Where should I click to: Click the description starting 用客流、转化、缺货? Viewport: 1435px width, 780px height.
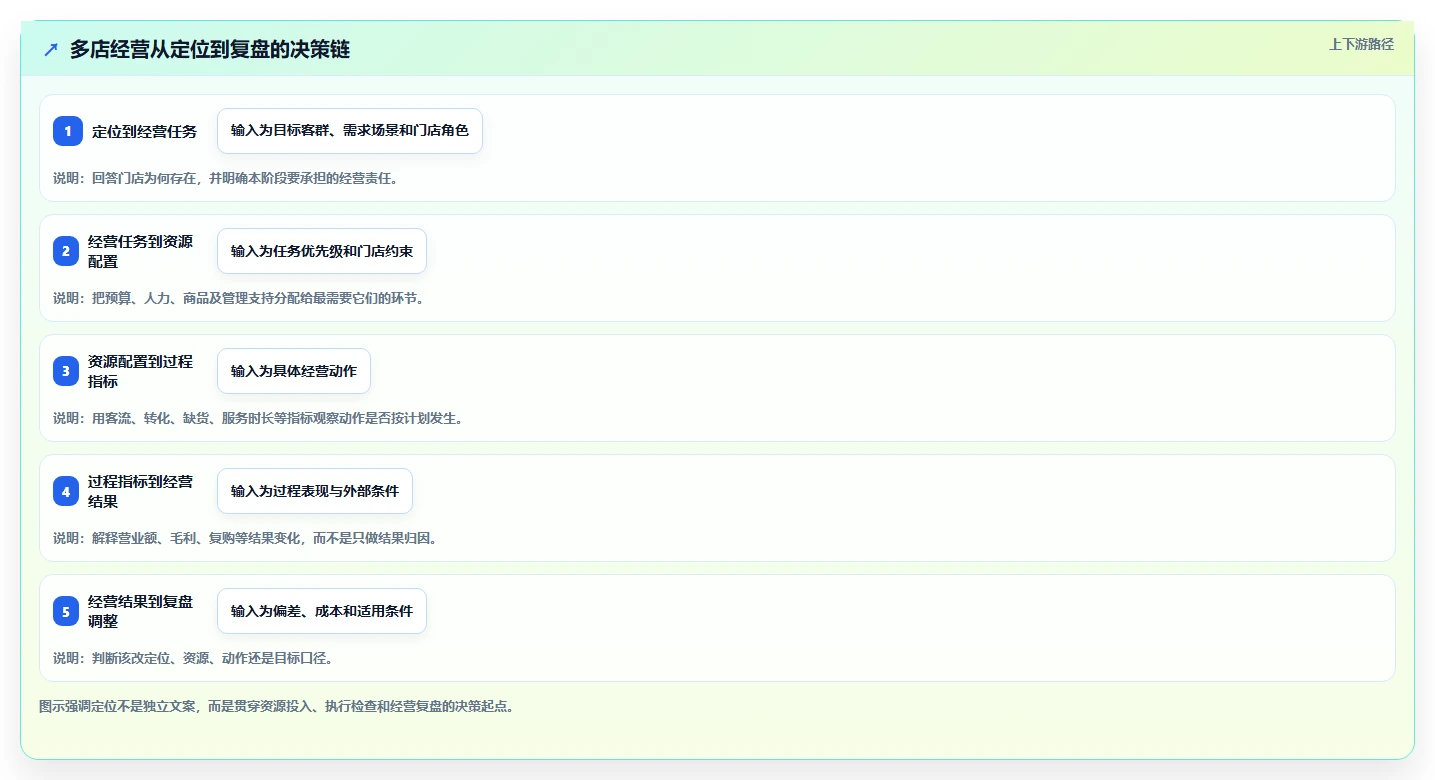point(258,418)
